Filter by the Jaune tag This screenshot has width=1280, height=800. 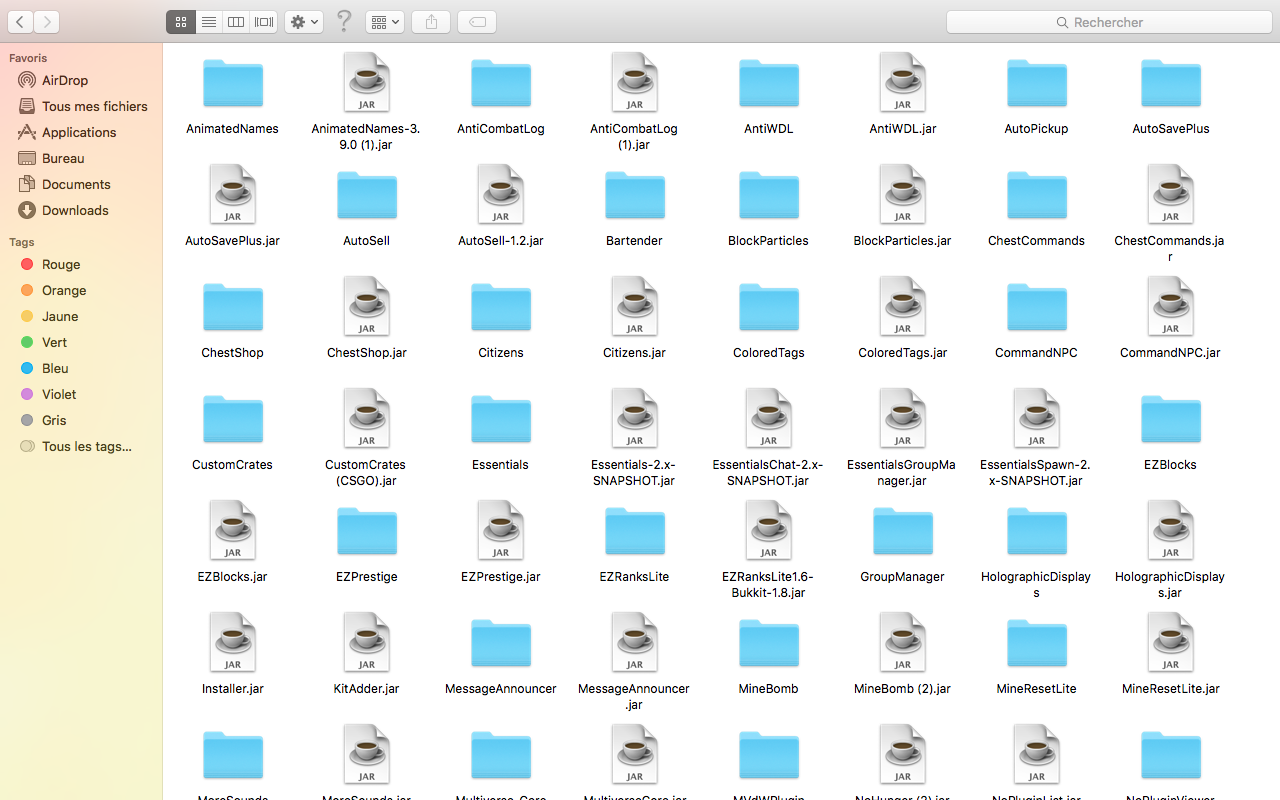point(81,316)
